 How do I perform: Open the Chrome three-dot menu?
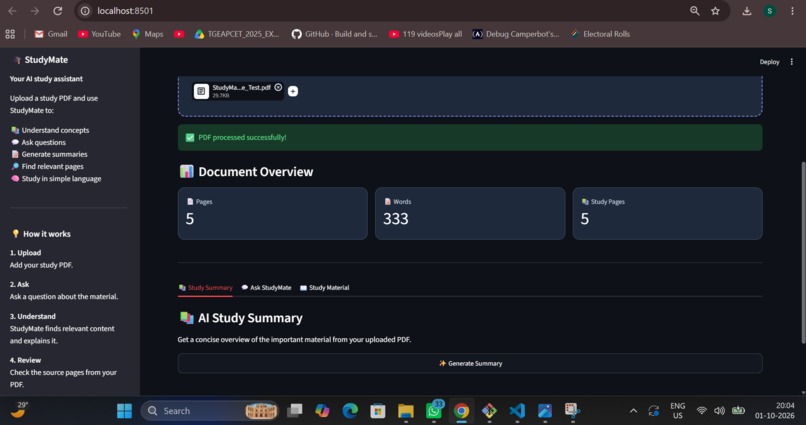[x=792, y=11]
